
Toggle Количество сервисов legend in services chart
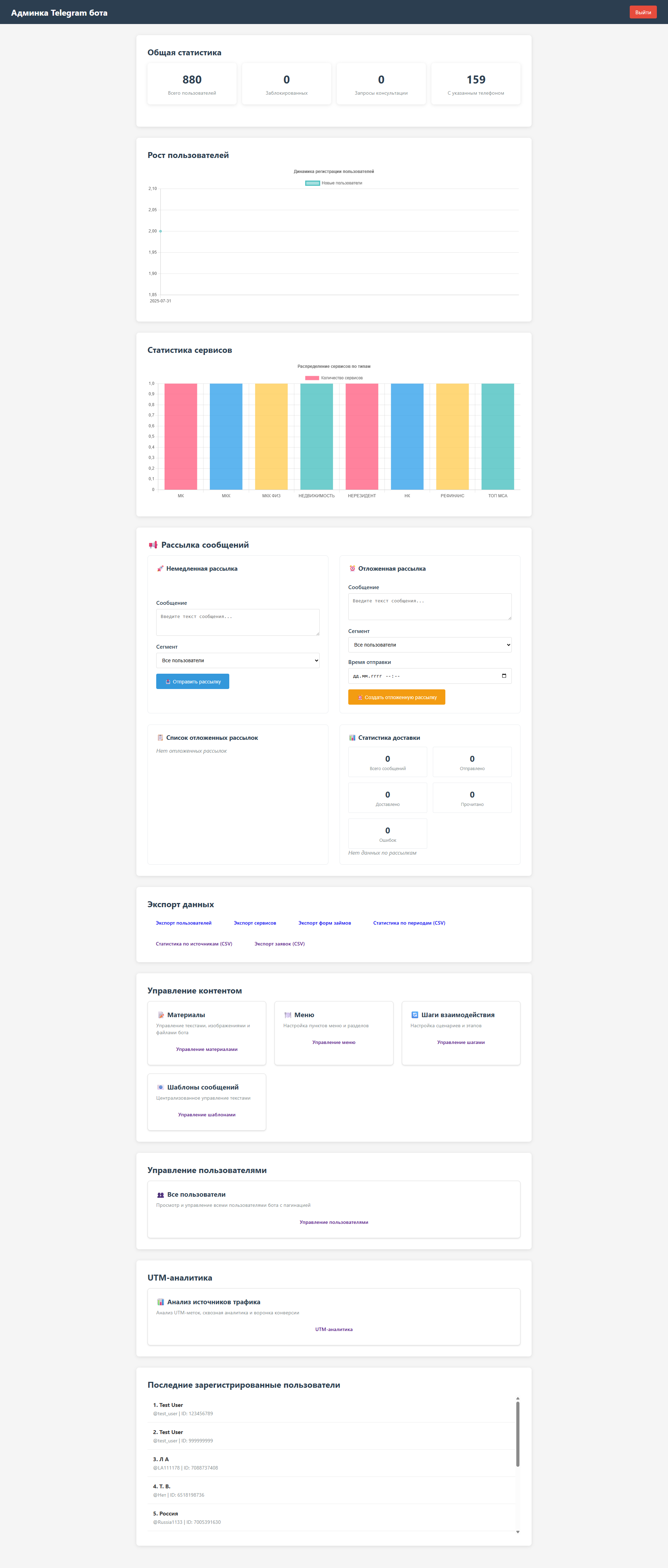point(333,378)
